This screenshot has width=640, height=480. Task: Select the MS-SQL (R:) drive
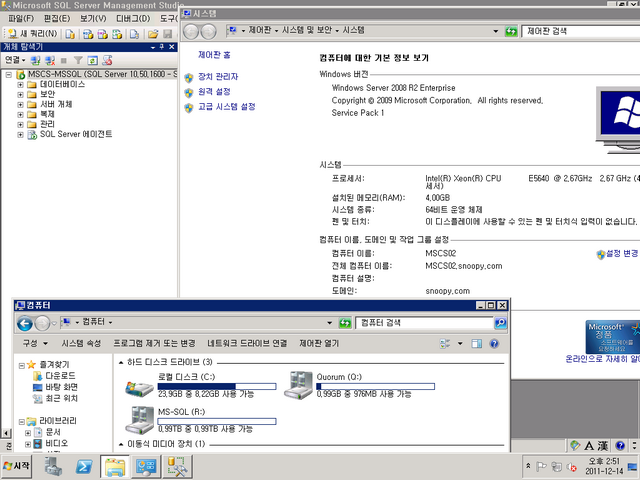click(x=200, y=420)
